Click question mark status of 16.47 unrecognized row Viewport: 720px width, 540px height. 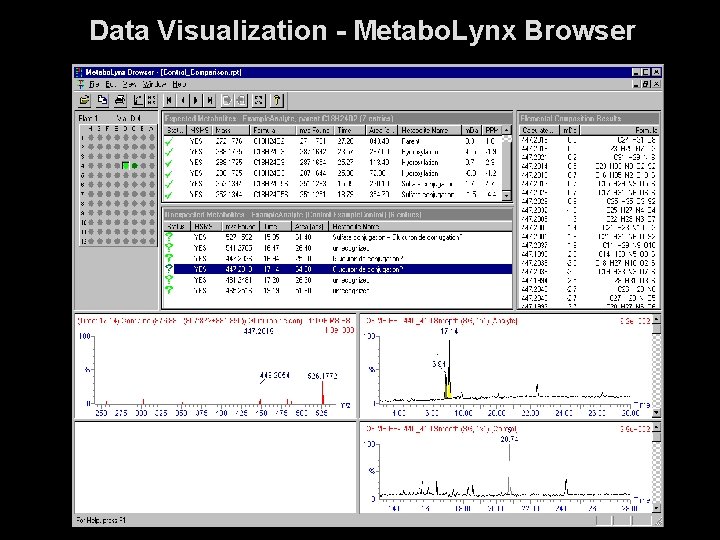(x=169, y=248)
